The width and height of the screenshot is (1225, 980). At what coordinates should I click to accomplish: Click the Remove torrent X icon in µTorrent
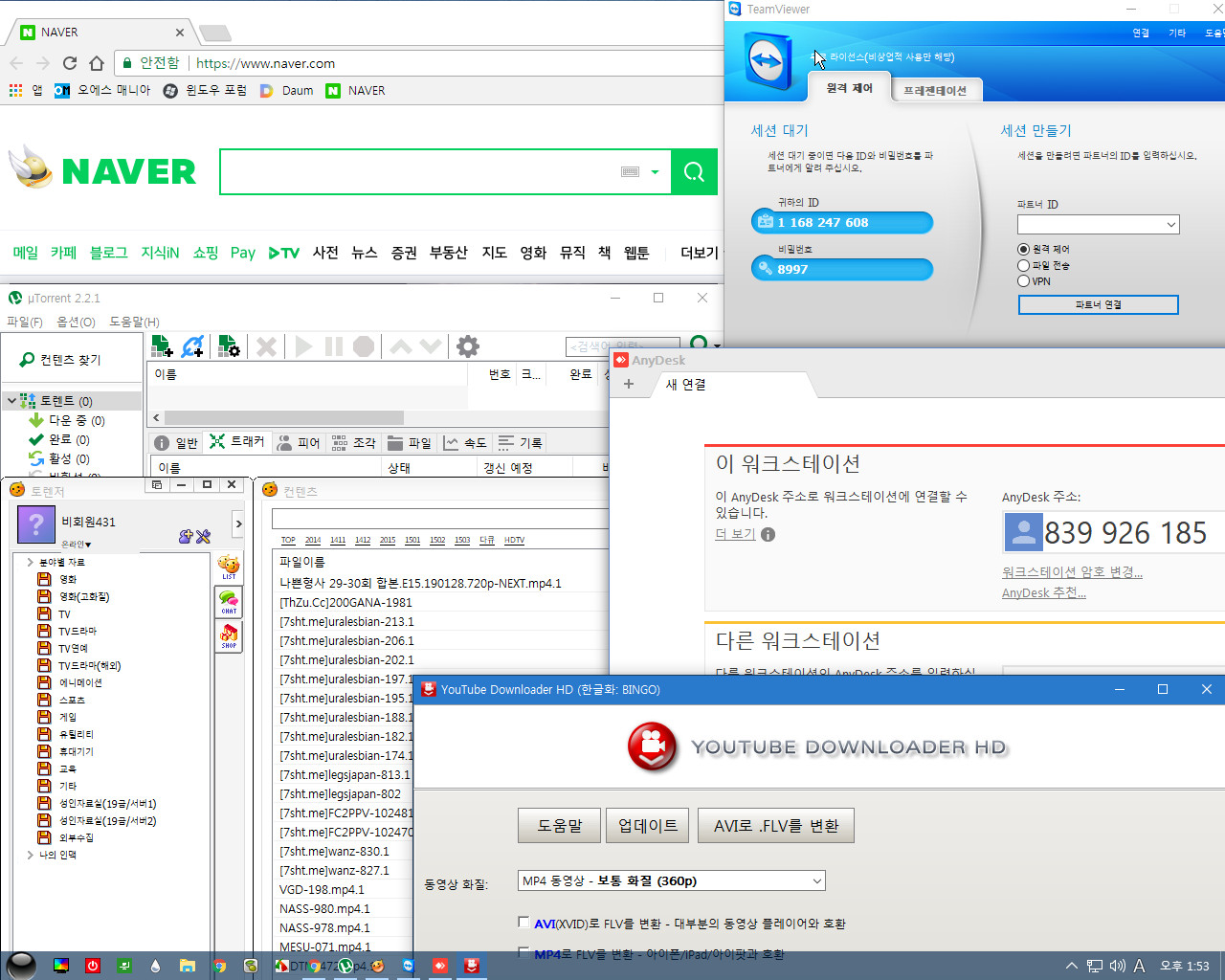267,346
